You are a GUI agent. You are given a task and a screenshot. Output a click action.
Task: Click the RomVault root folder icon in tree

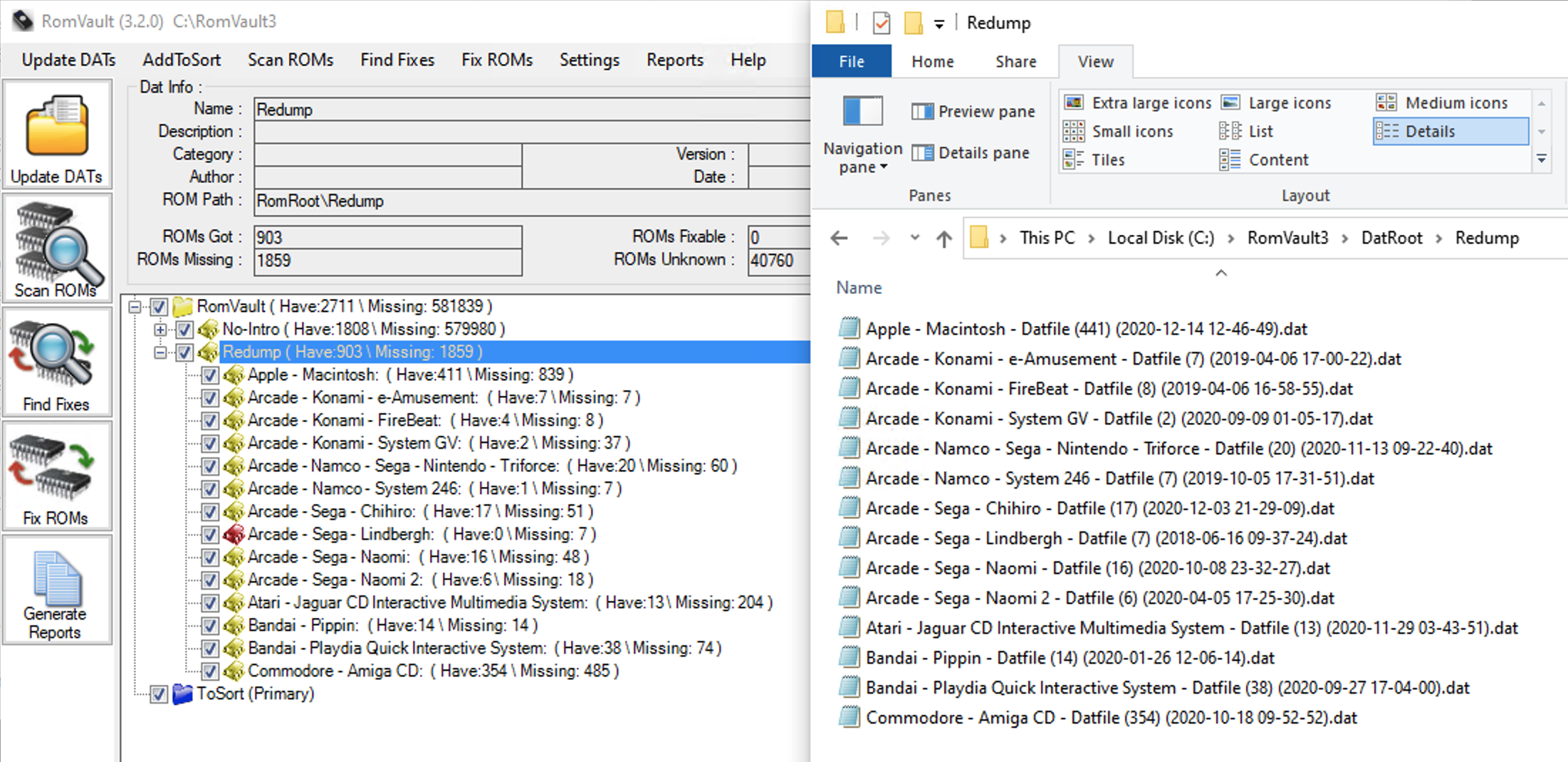(183, 306)
